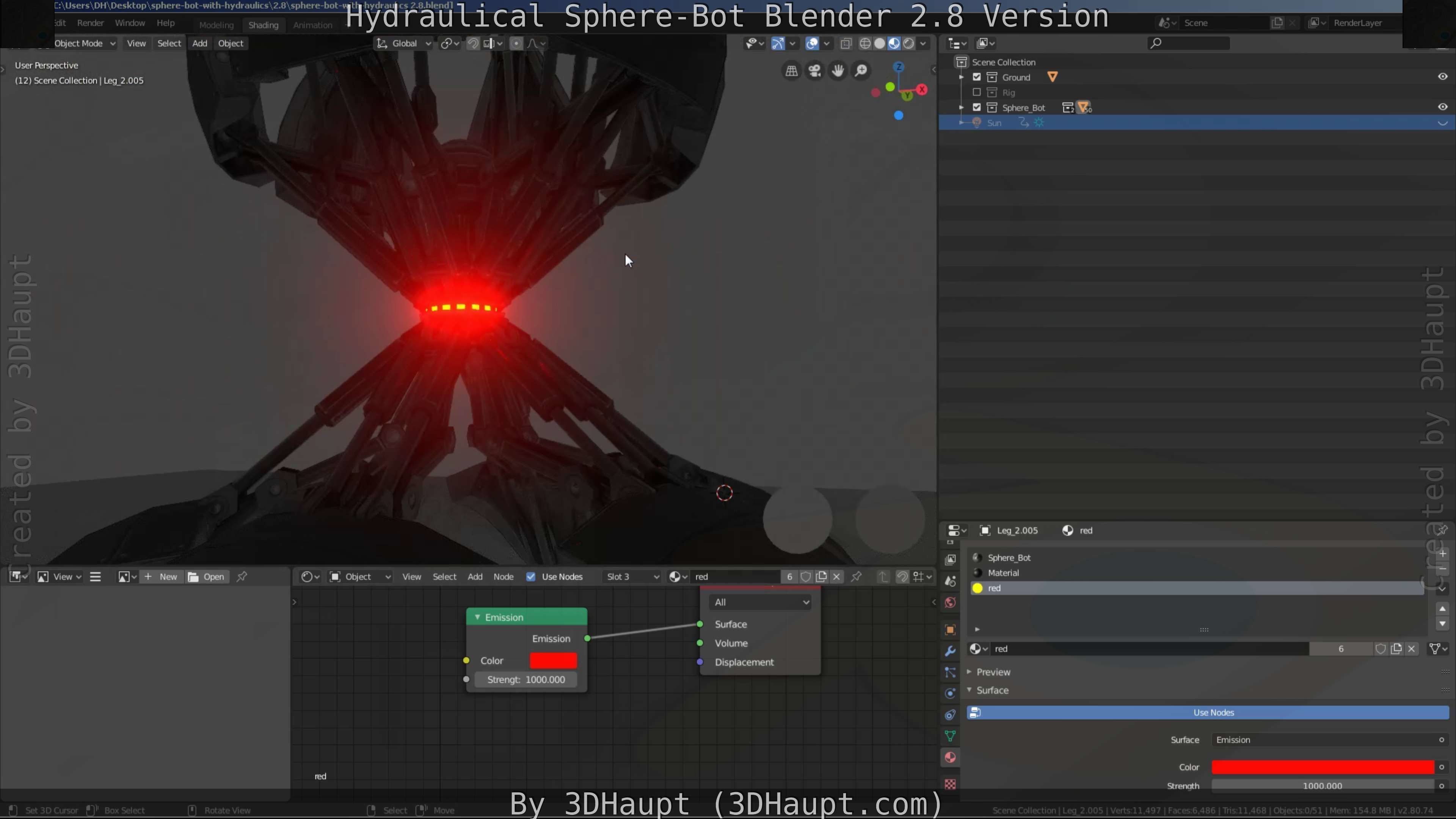This screenshot has width=1456, height=819.
Task: Uncheck Use Nodes checkbox in node editor
Action: [531, 576]
